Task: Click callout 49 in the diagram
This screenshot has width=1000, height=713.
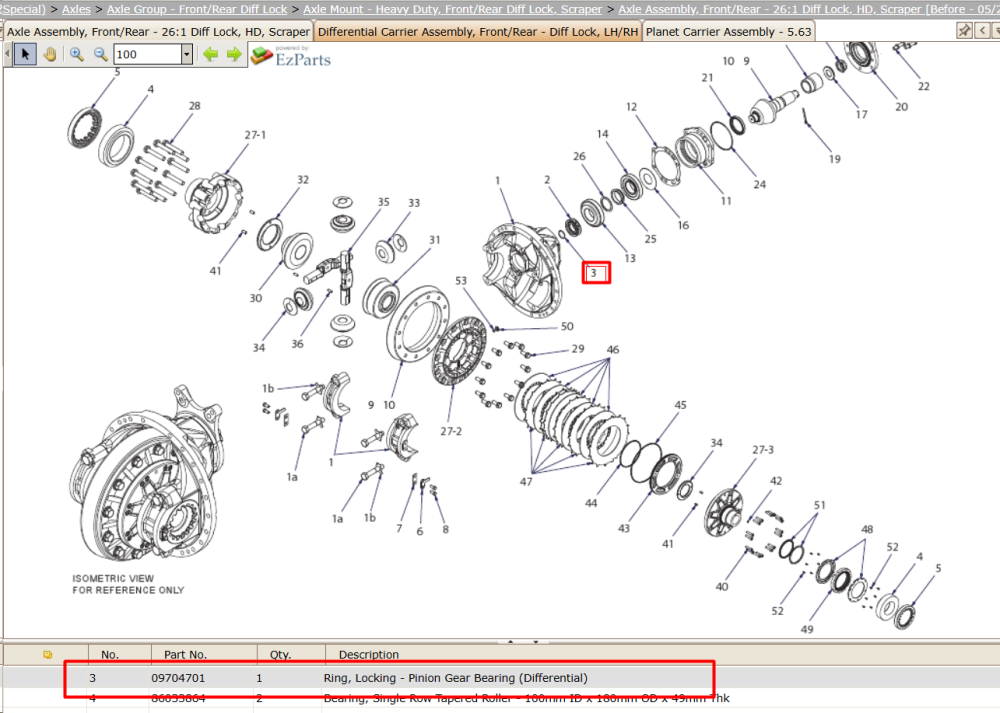Action: [807, 629]
